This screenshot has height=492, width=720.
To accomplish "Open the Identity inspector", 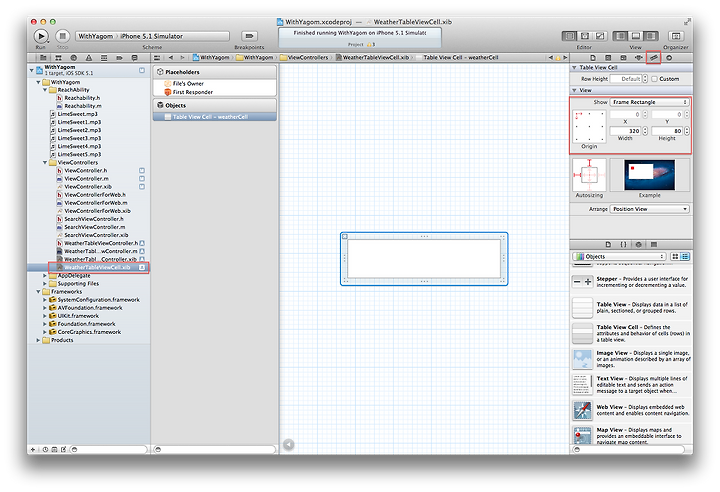I will click(x=623, y=58).
